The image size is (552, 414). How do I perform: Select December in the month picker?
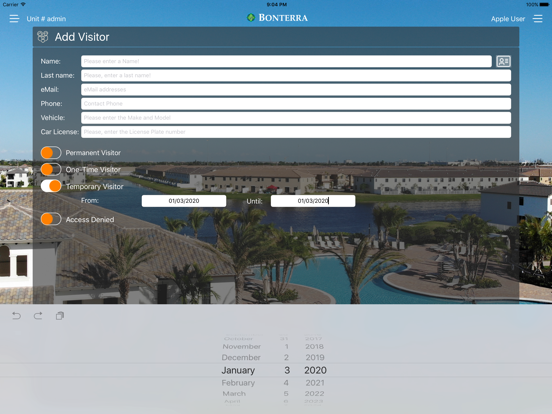click(x=241, y=357)
